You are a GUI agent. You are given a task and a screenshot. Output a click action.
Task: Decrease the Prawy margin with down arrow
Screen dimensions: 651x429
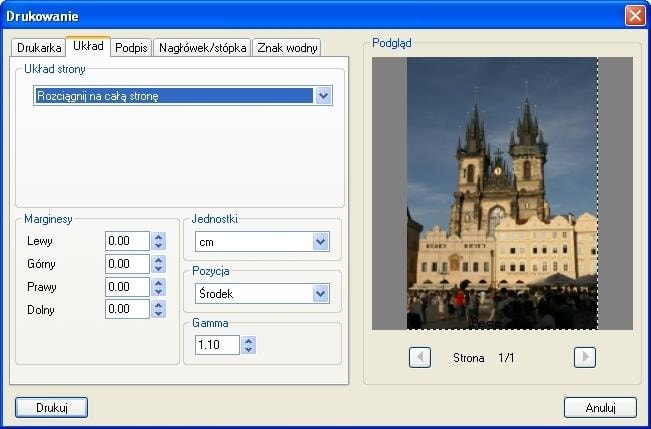(158, 291)
